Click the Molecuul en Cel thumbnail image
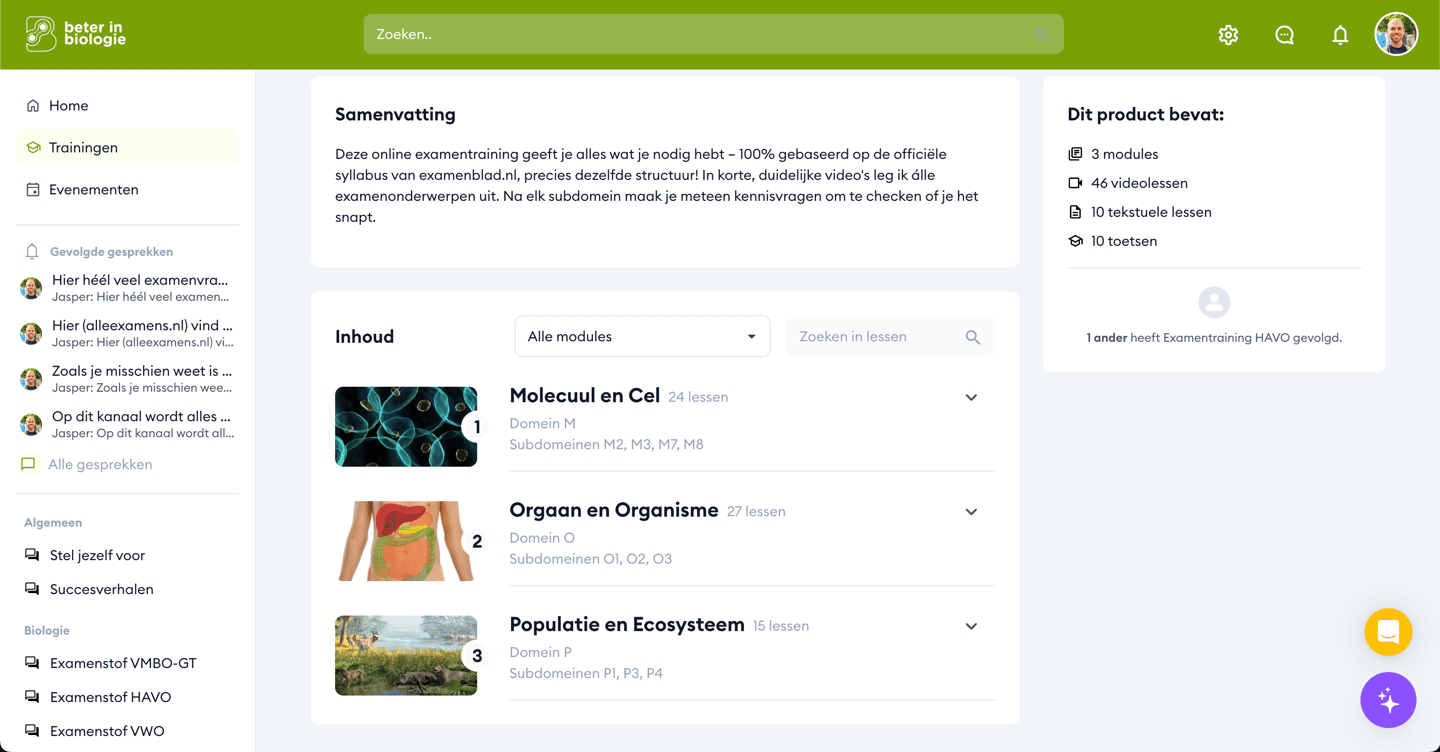This screenshot has height=752, width=1440. [406, 427]
